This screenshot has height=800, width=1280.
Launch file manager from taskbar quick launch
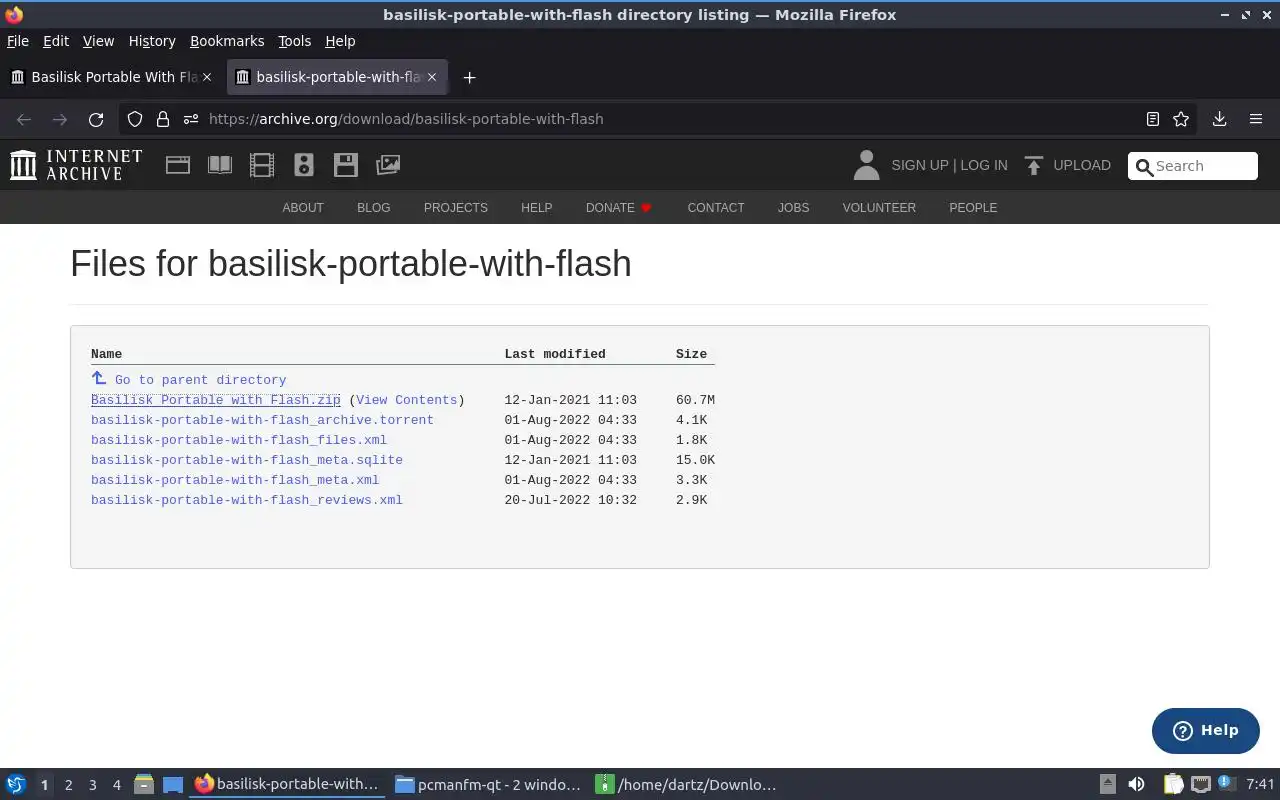tap(144, 785)
